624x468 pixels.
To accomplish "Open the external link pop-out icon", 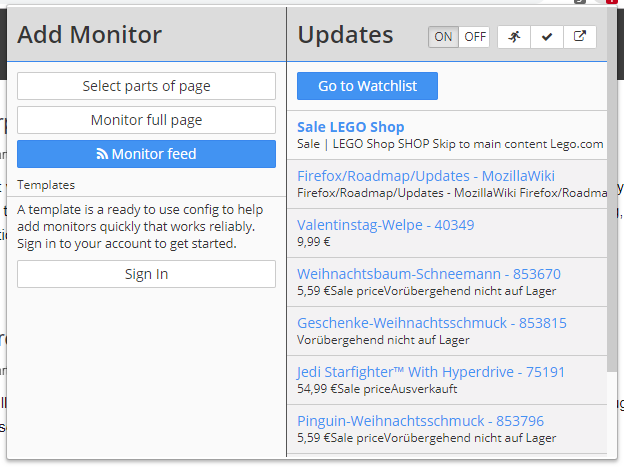I will tap(580, 37).
